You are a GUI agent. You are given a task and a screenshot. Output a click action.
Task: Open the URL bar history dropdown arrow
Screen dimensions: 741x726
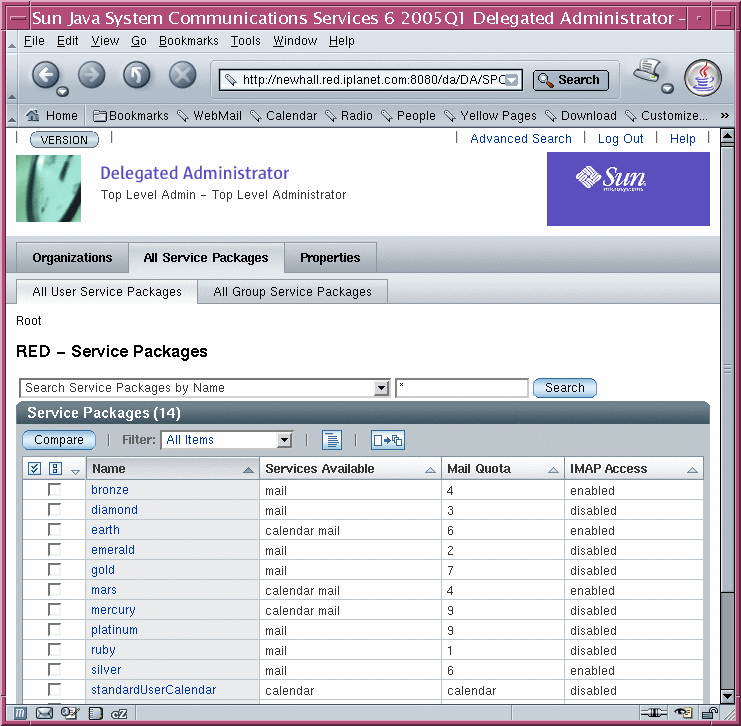coord(512,80)
